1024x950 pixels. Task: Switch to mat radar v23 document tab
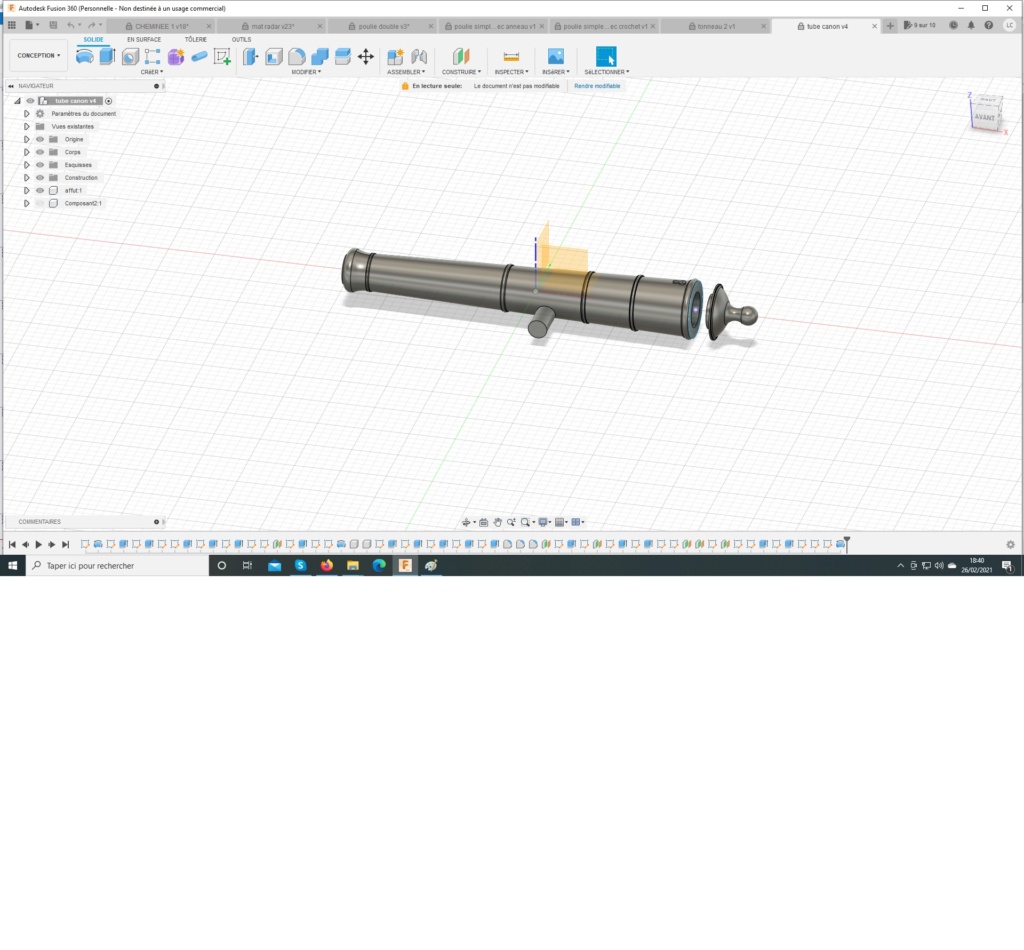click(272, 26)
